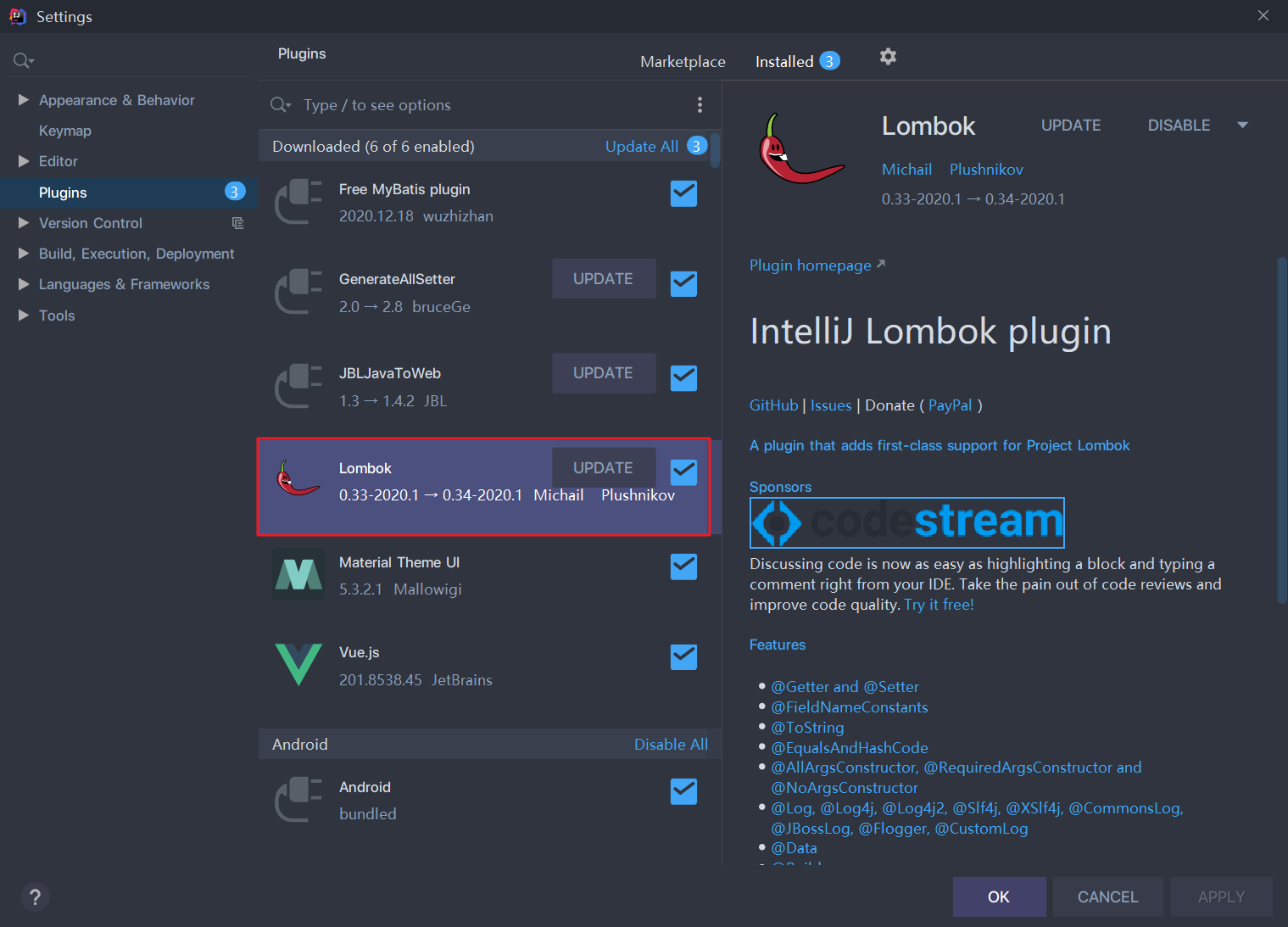
Task: Disable the Free MyBatis plugin checkbox
Action: tap(683, 193)
